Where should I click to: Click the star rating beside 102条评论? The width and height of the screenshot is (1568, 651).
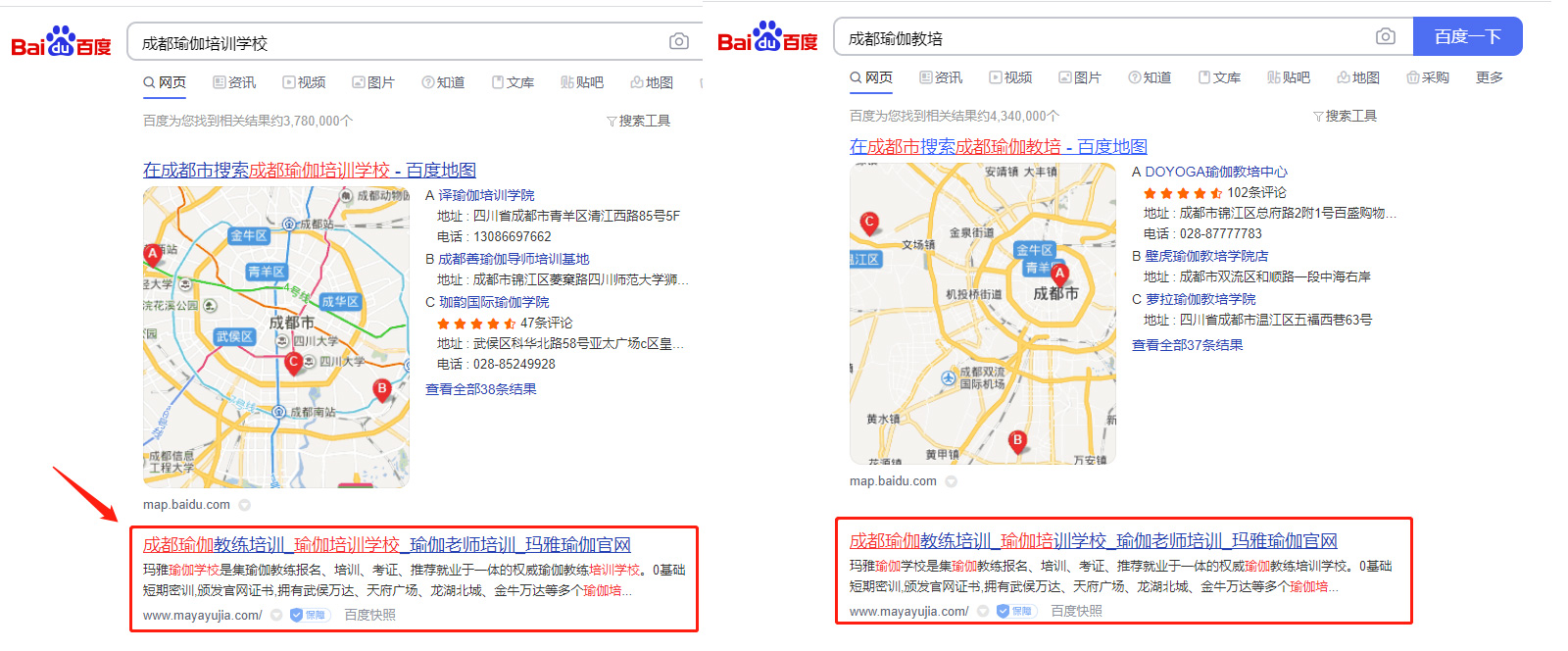pos(1182,193)
